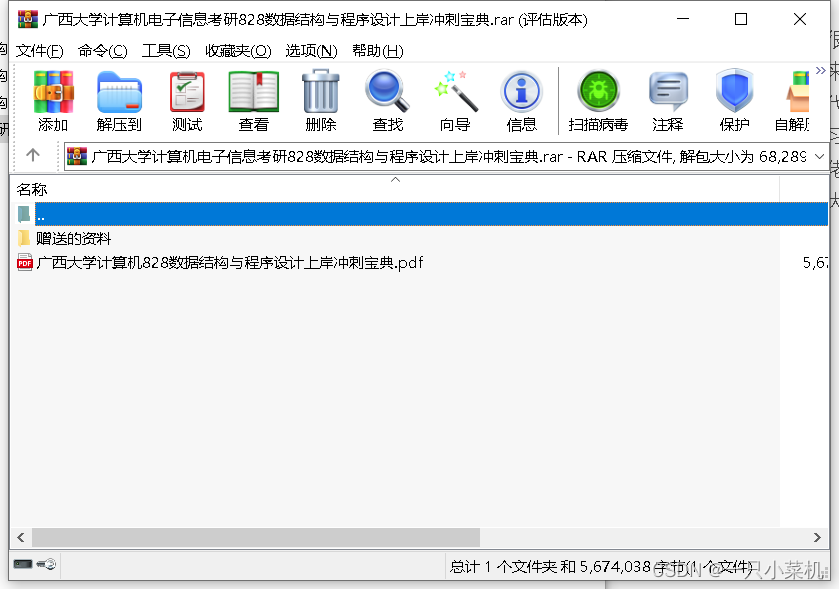839x589 pixels.
Task: Click the drive icon in status bar
Action: pos(23,564)
